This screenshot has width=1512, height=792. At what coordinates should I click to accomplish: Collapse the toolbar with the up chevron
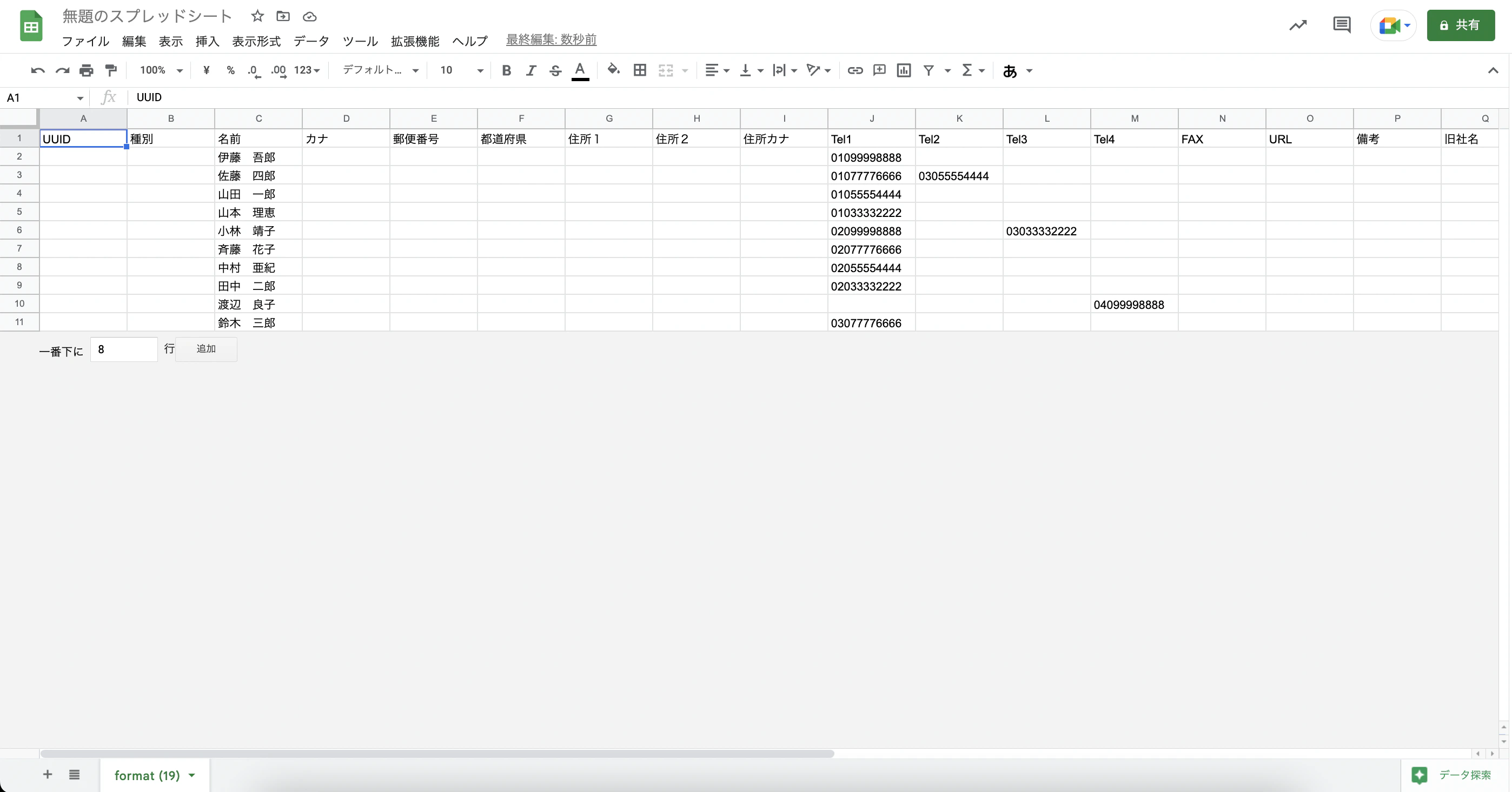click(1493, 70)
